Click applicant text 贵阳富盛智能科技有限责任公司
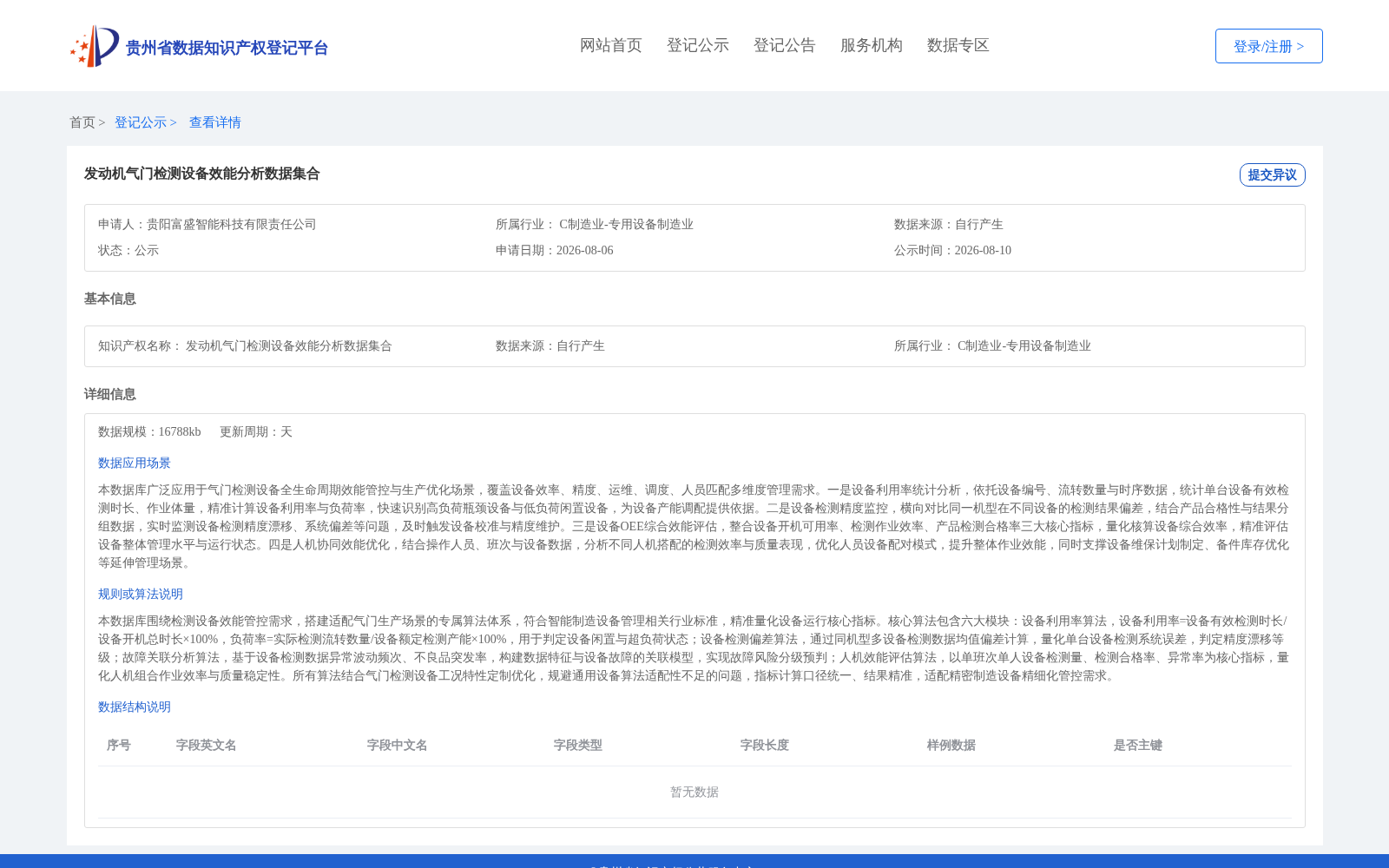The height and width of the screenshot is (868, 1389). pyautogui.click(x=231, y=224)
